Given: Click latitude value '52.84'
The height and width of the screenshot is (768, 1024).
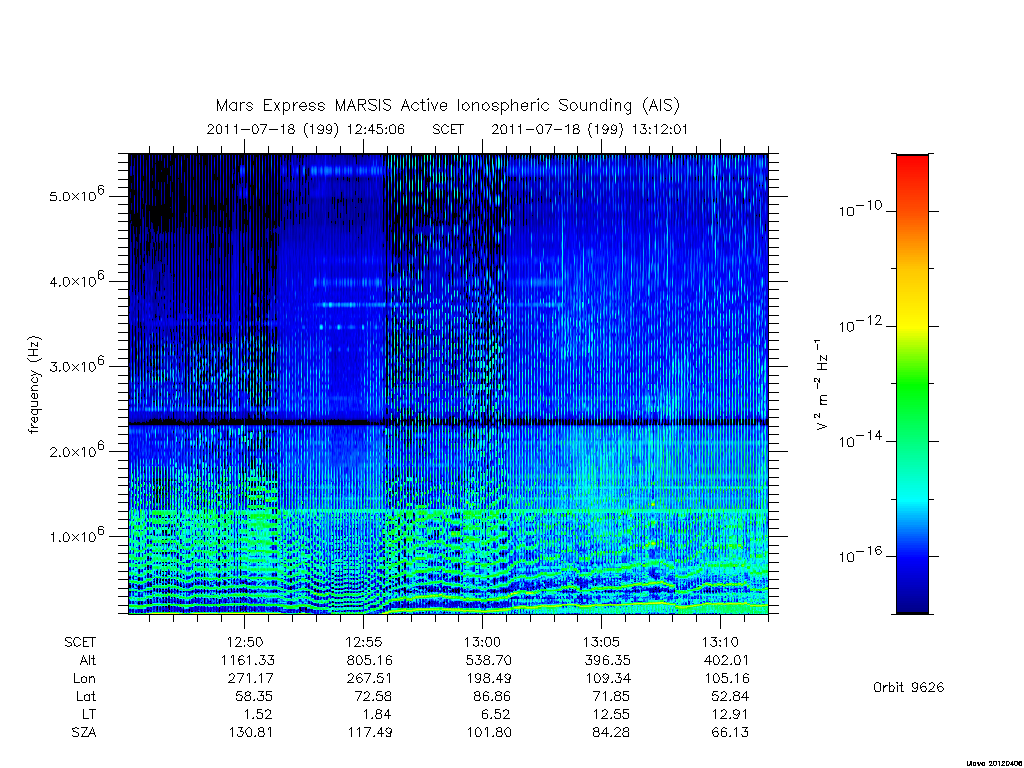Looking at the screenshot, I should [x=729, y=696].
